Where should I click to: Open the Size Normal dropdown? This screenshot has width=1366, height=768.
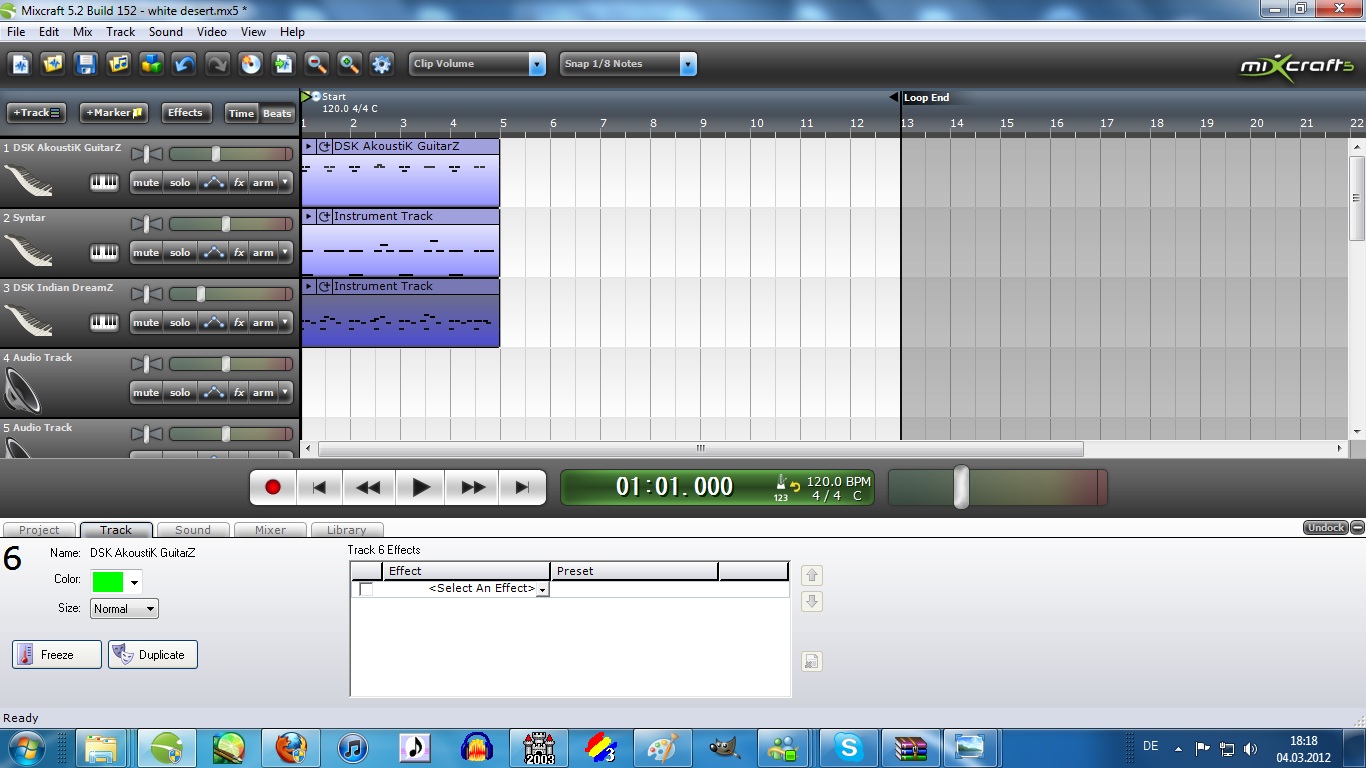(124, 608)
